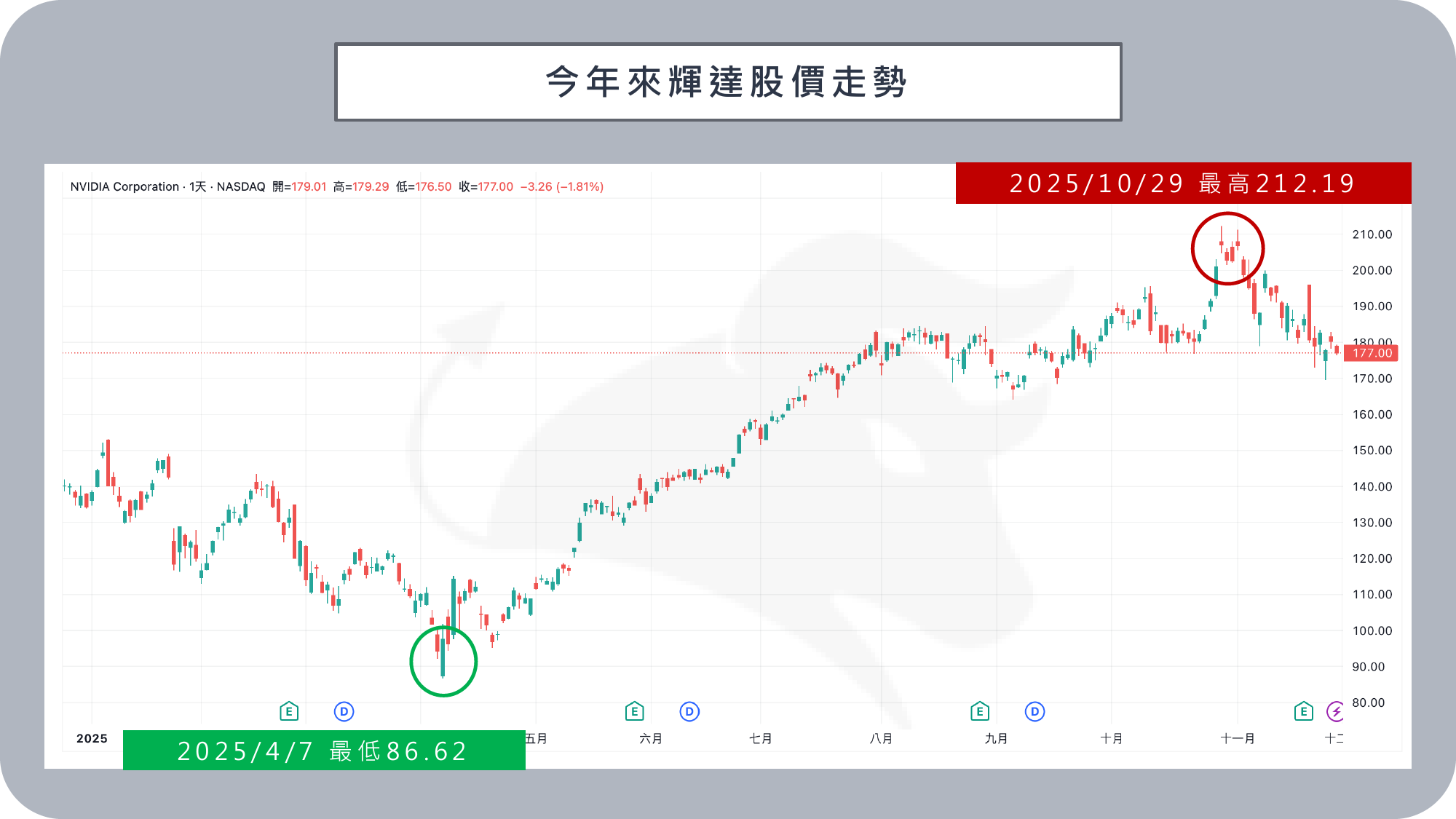Click the first dividend D marker
This screenshot has height=819, width=1456.
(x=344, y=711)
